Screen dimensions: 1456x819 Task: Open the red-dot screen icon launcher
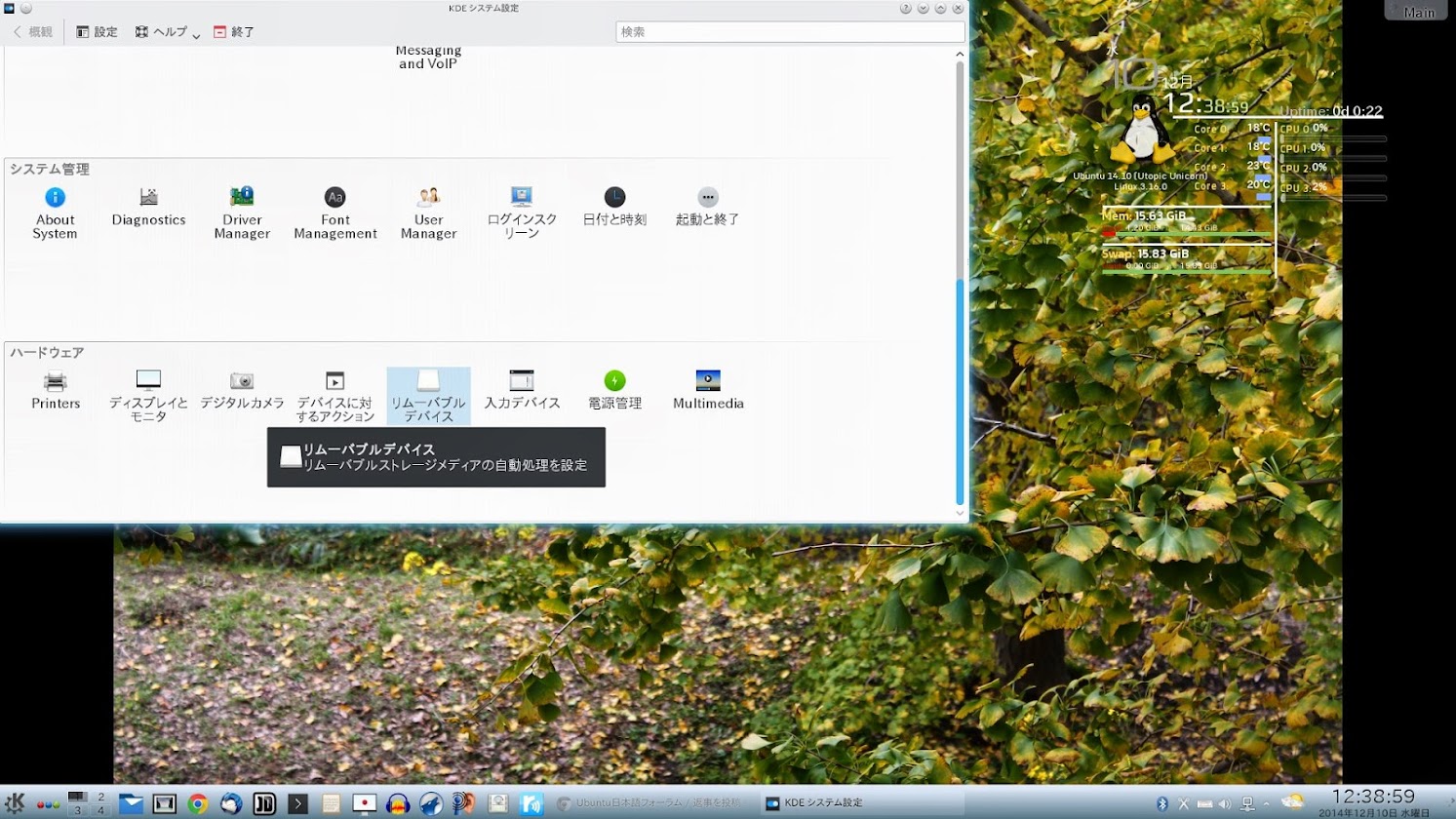364,803
